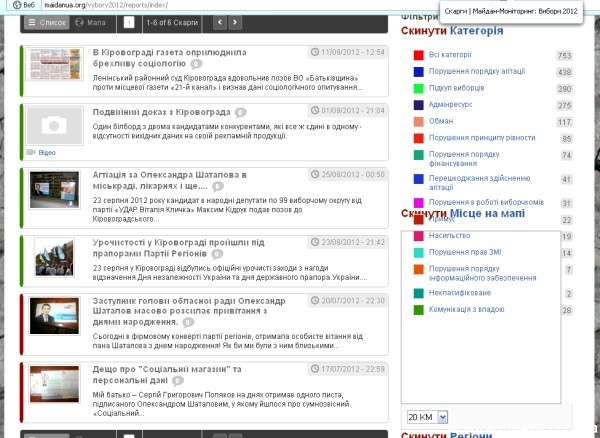Open report Агітація за Олександра Шаталова

click(x=170, y=180)
